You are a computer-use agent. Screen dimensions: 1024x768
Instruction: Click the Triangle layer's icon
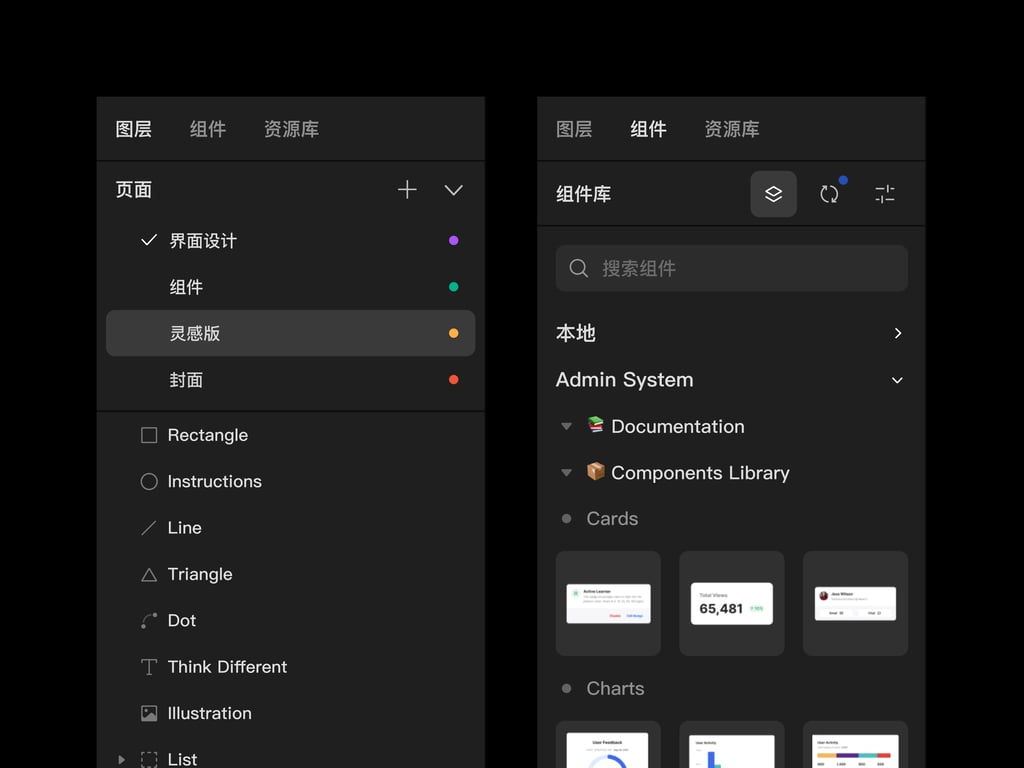click(x=149, y=575)
